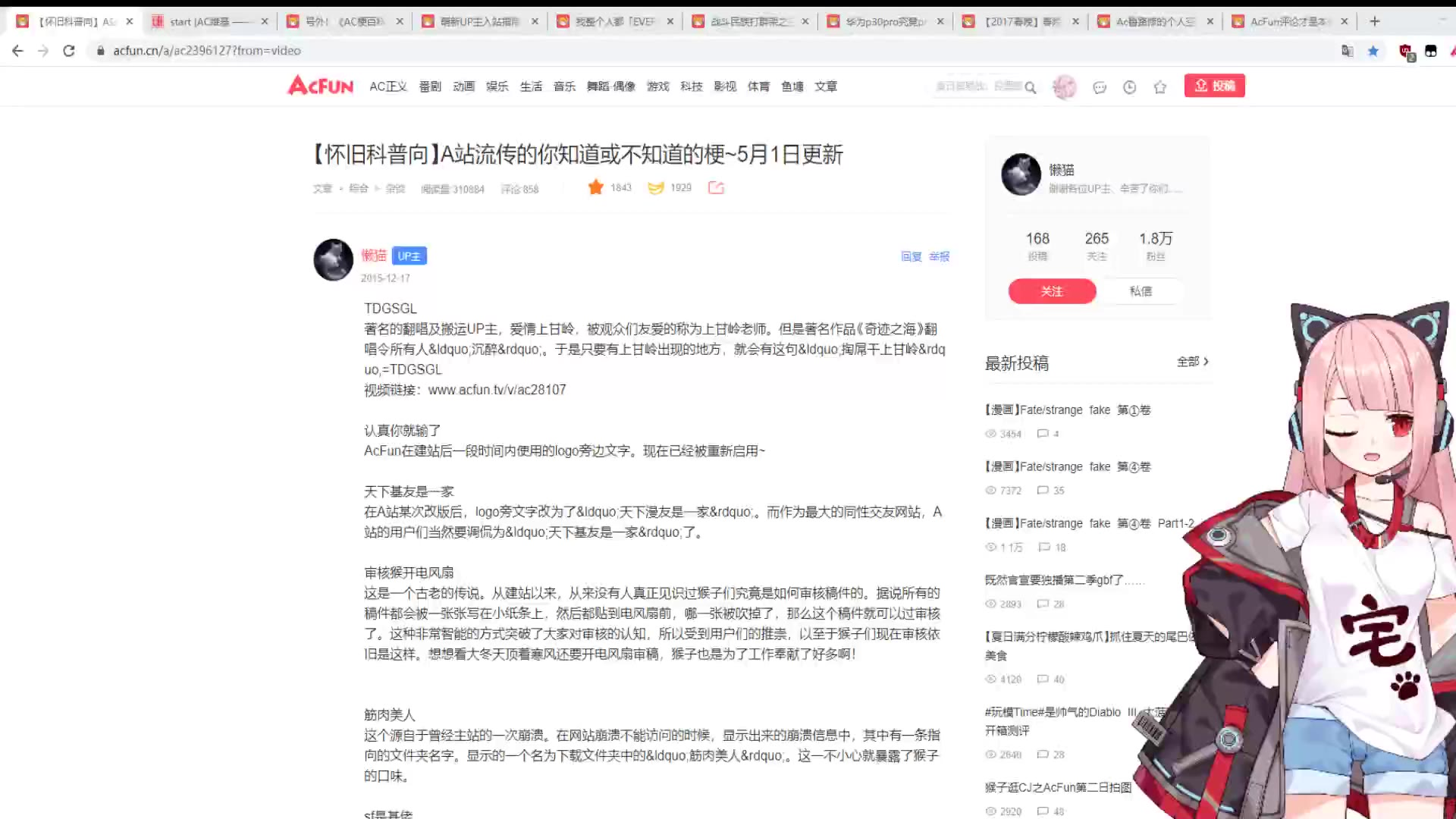Click 懒猫 avatar beside the comment
This screenshot has width=1456, height=819.
[x=334, y=259]
